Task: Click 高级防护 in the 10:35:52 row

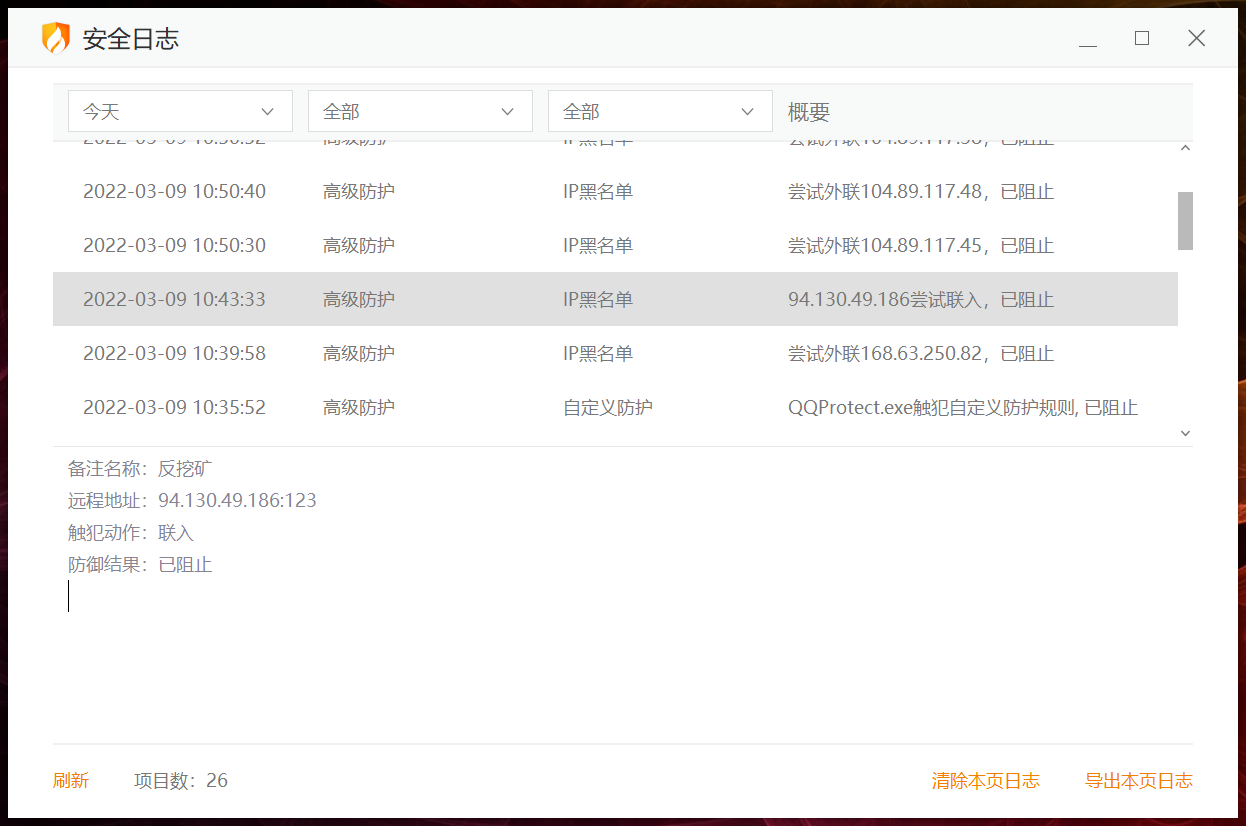Action: click(x=359, y=407)
